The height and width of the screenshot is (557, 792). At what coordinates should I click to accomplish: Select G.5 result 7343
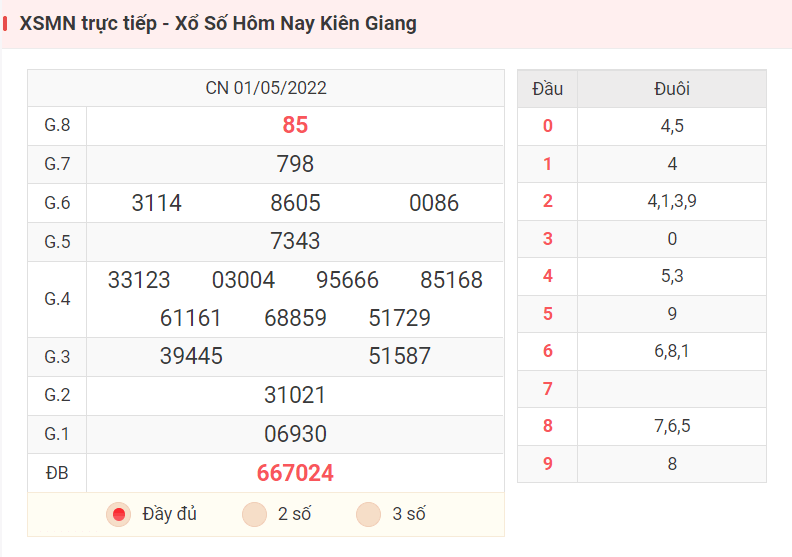(x=295, y=241)
